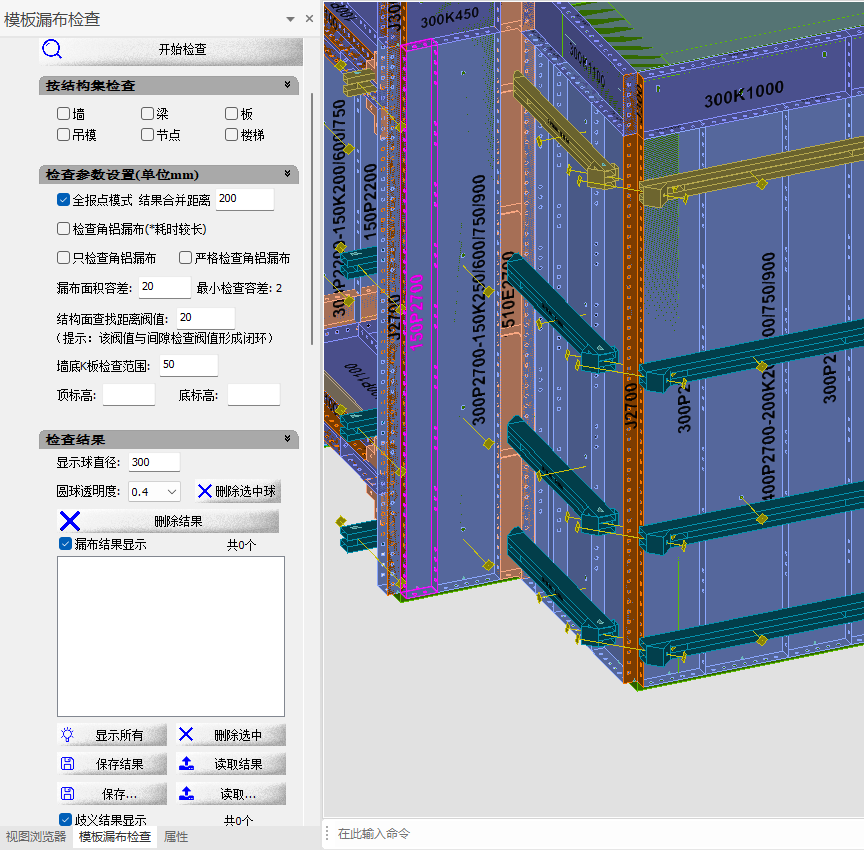Click the 保存结果 button
The width and height of the screenshot is (864, 850).
click(112, 764)
